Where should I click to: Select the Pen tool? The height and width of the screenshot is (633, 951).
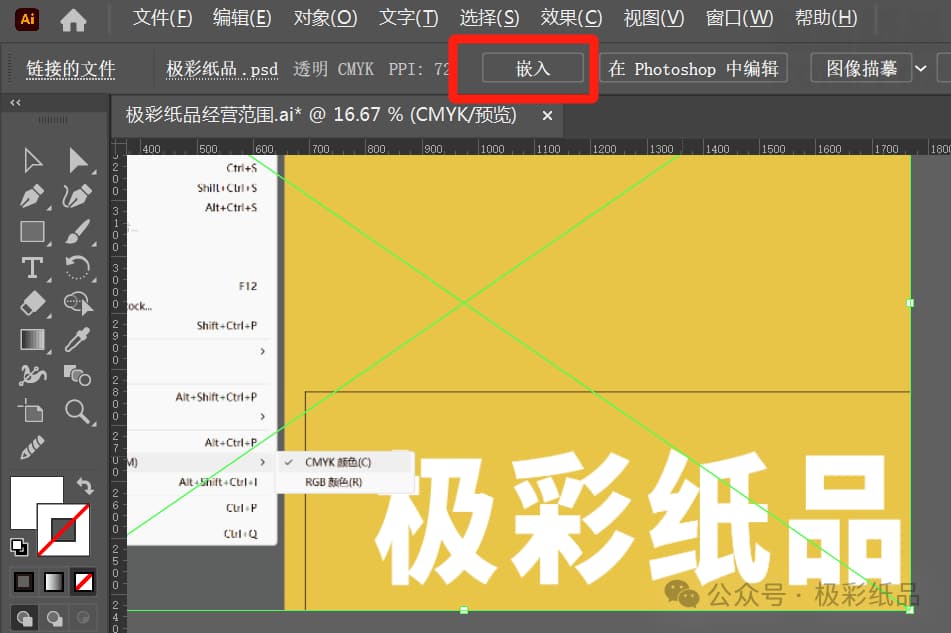click(33, 196)
